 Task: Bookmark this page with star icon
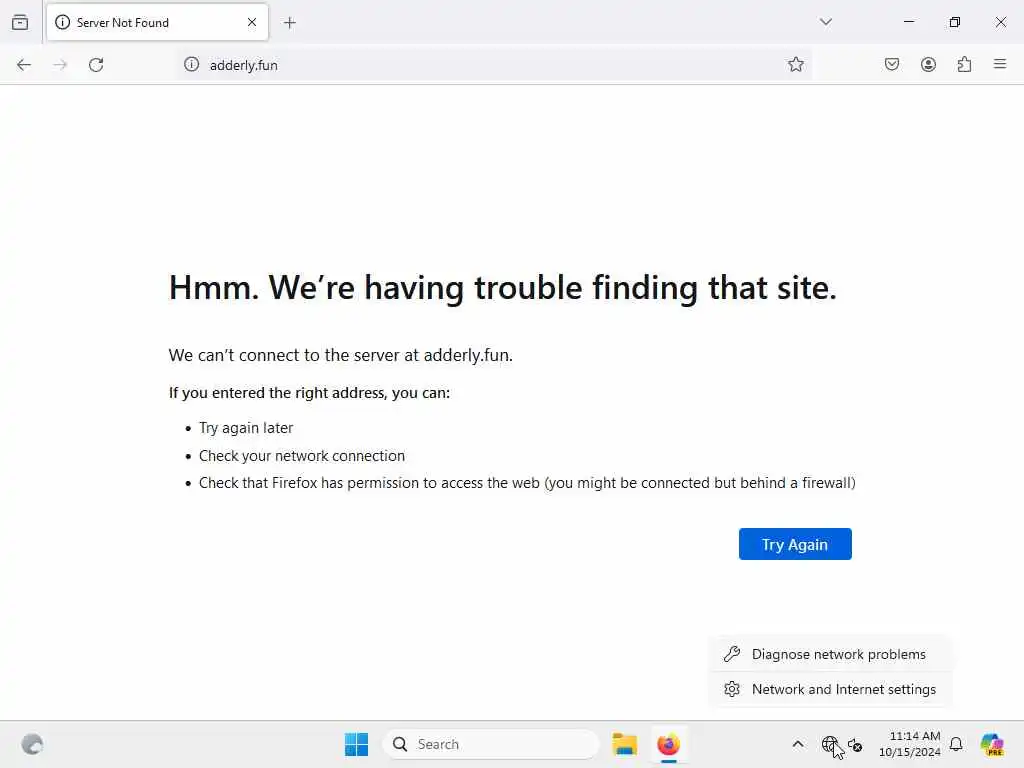point(795,64)
